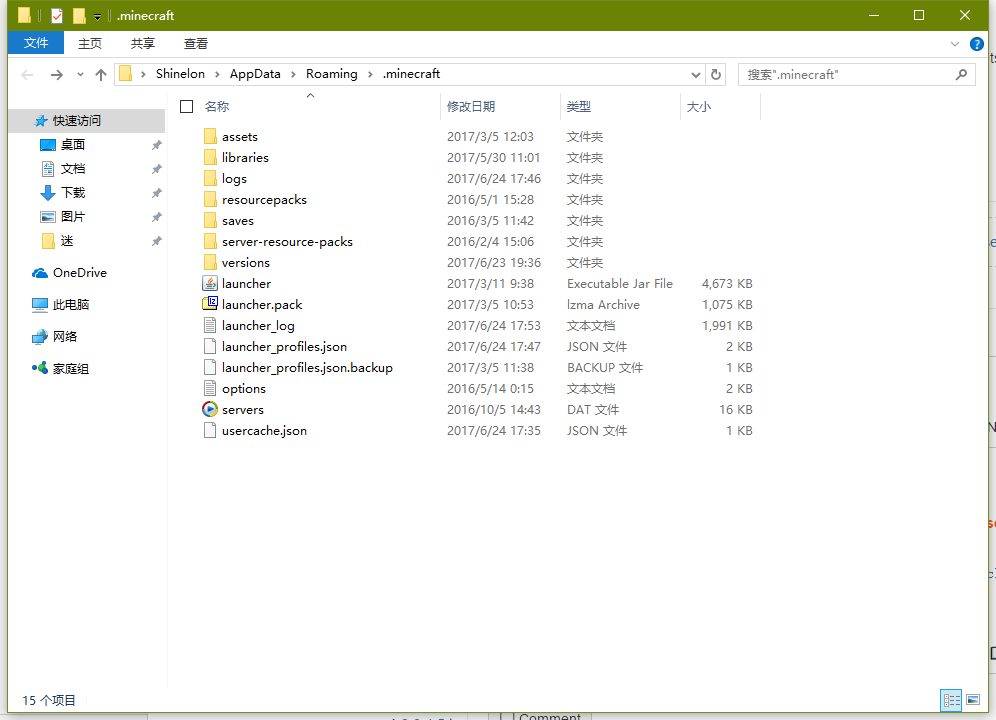The width and height of the screenshot is (996, 720).
Task: Open Explorer help question mark
Action: 976,44
